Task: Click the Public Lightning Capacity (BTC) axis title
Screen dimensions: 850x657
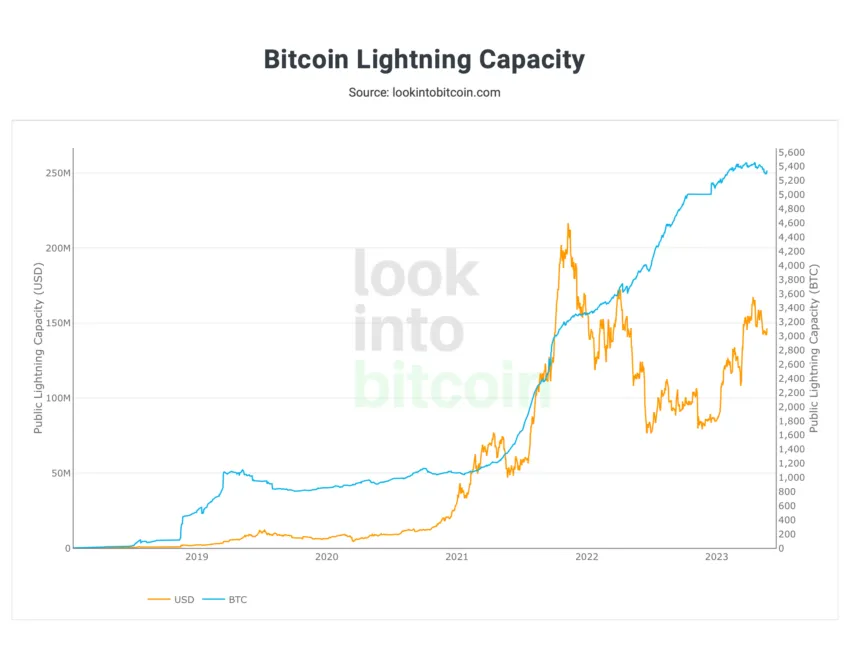Action: (x=814, y=348)
